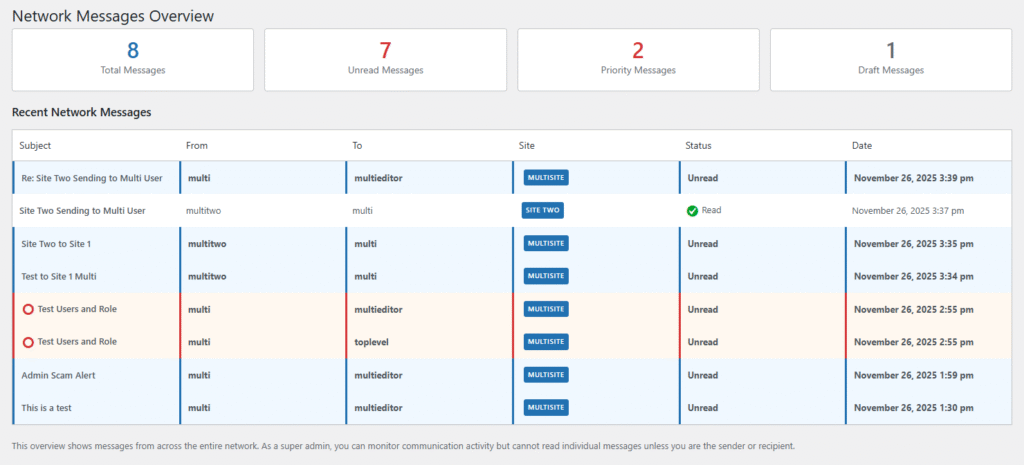
Task: Open message 'Admin Scam Alert'
Action: (x=58, y=376)
